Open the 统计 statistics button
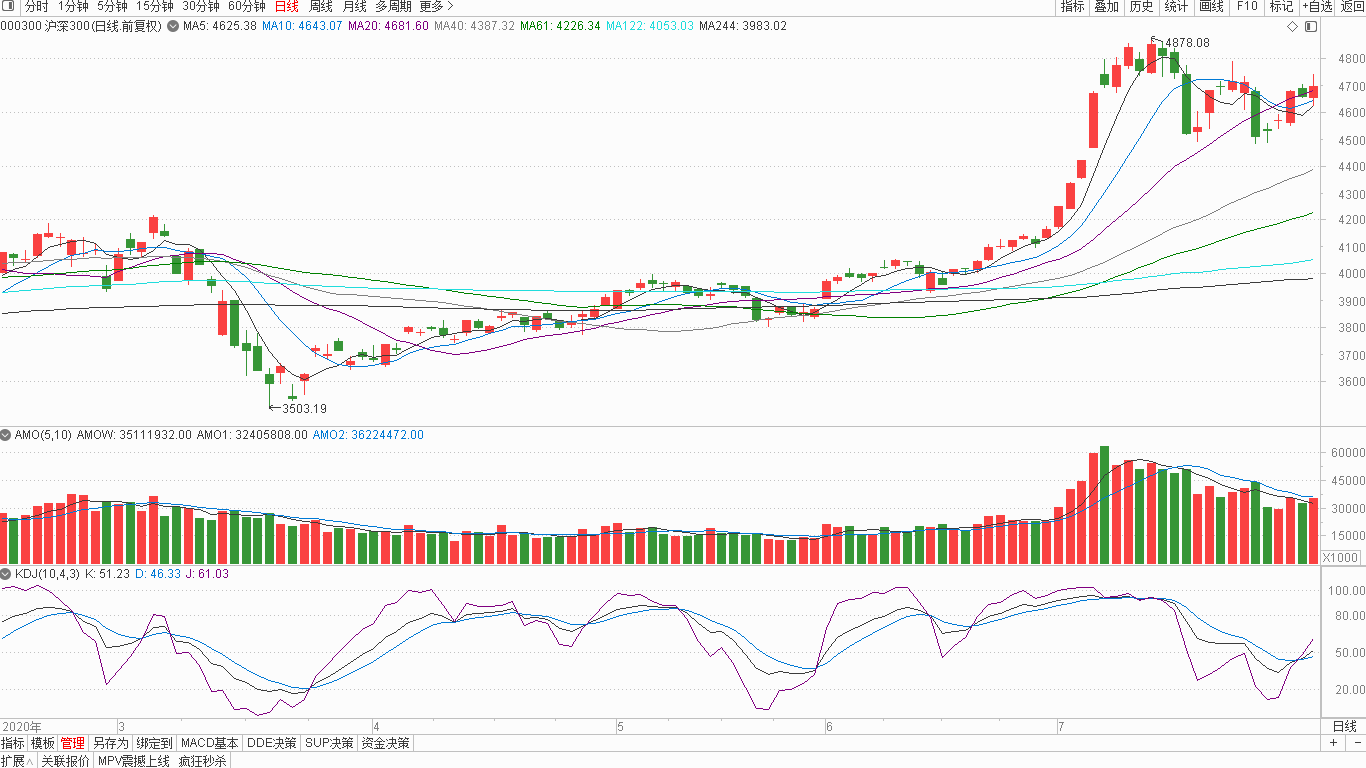Viewport: 1366px width, 768px height. (x=1176, y=6)
